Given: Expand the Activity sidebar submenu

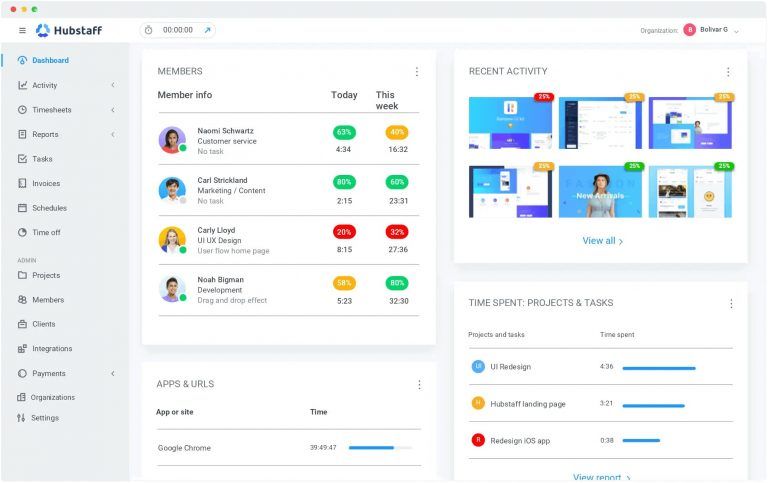Looking at the screenshot, I should point(112,86).
